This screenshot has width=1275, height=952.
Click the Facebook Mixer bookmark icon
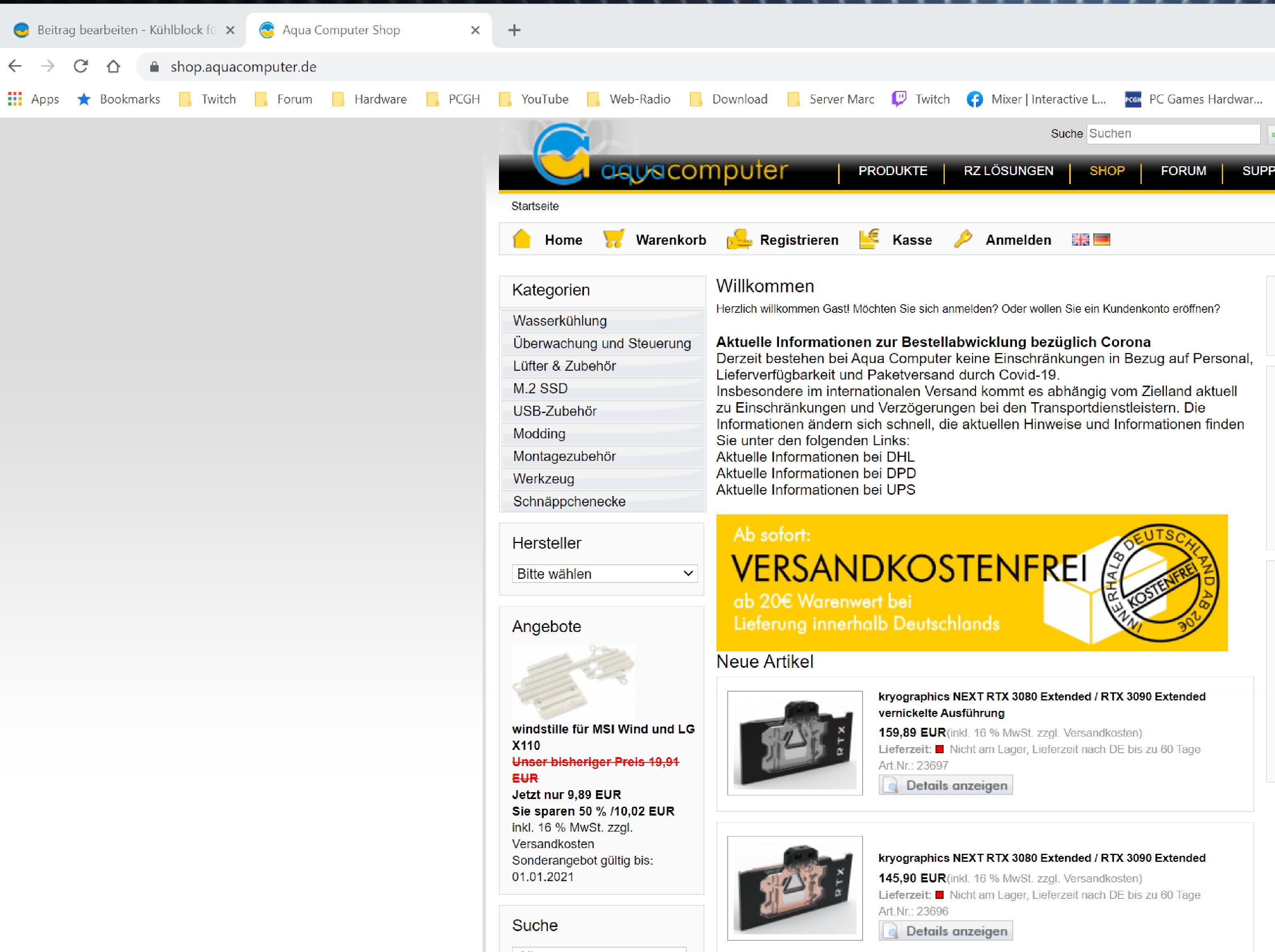tap(975, 99)
